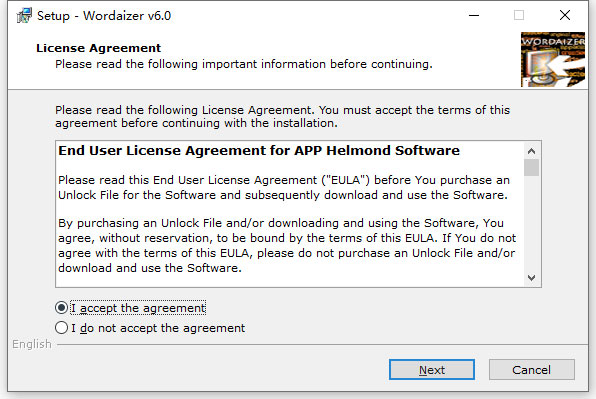This screenshot has width=596, height=399.
Task: Click the "Setup - Wordaizer v6.0" window title
Action: tap(104, 16)
